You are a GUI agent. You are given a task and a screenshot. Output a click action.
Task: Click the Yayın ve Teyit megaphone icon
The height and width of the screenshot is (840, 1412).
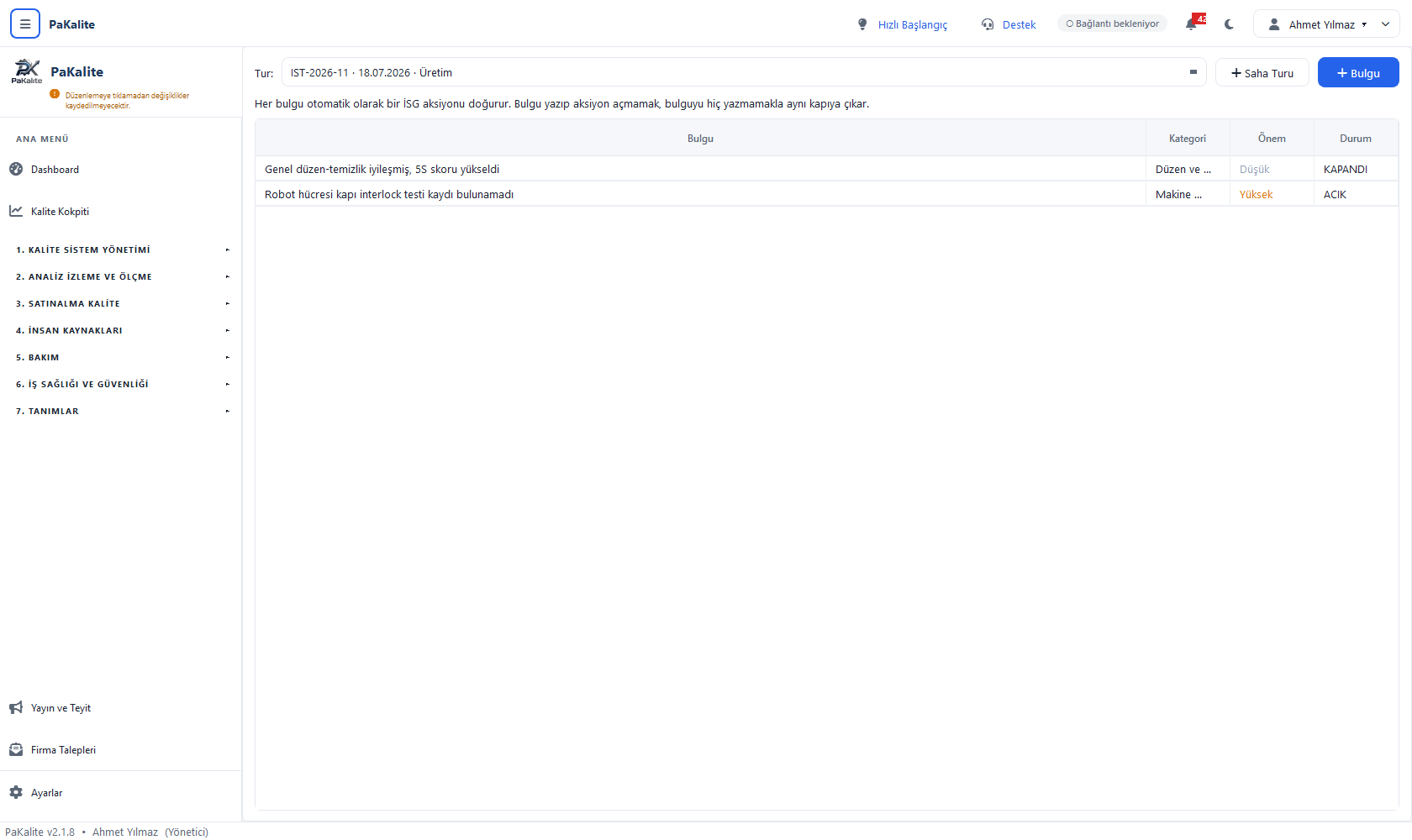coord(16,708)
